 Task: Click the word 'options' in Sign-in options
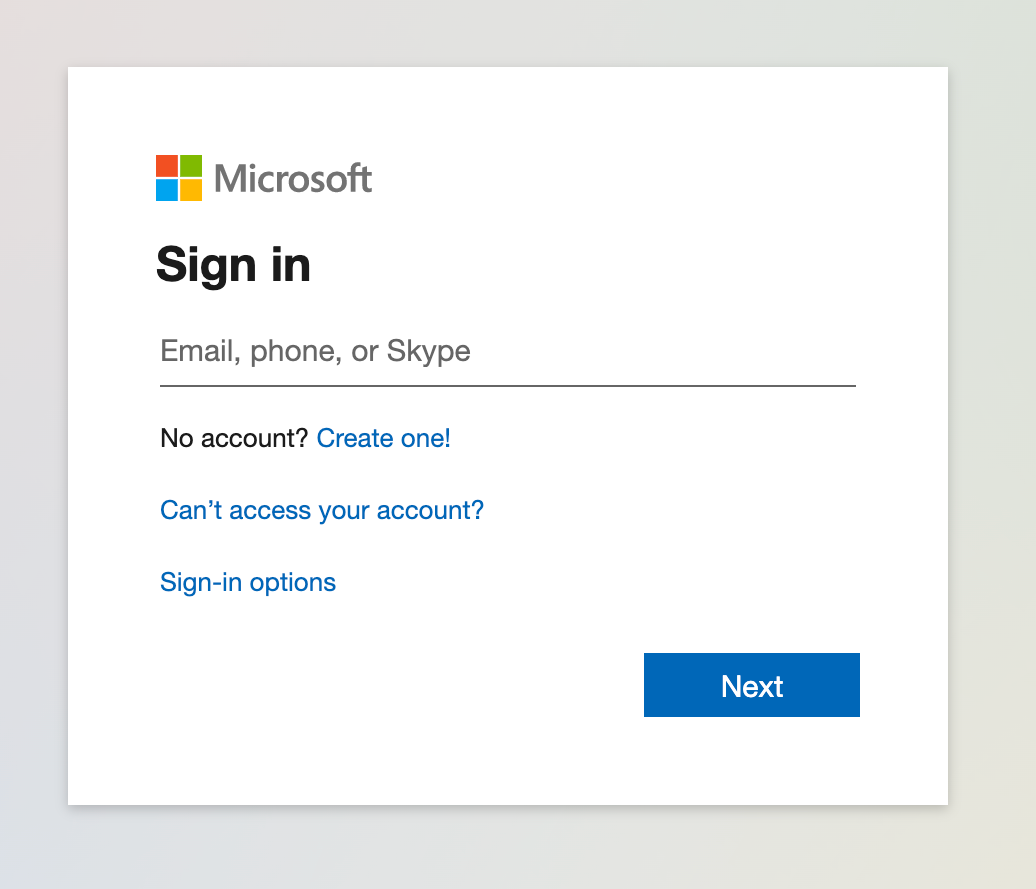pyautogui.click(x=293, y=582)
